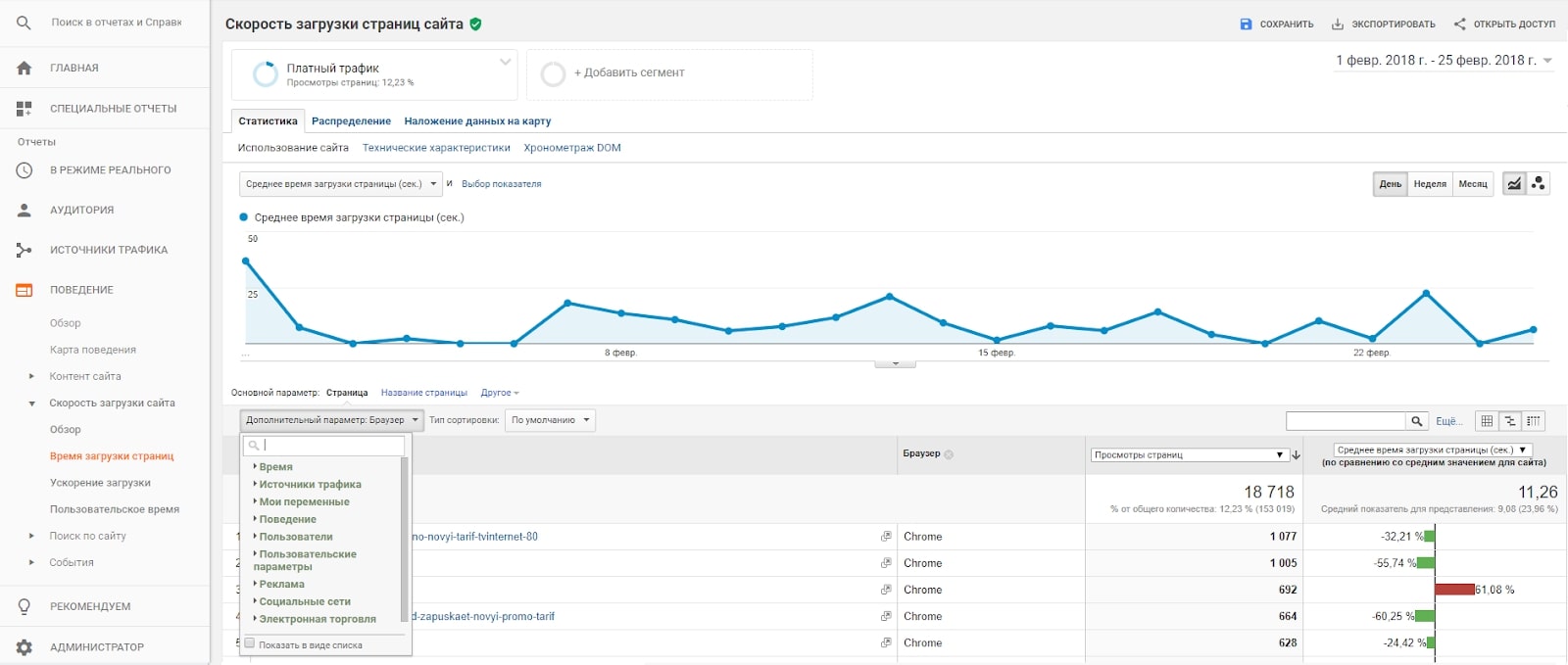The image size is (1568, 665).
Task: Click the СОХРАНИТЬ save disk icon
Action: click(1246, 24)
